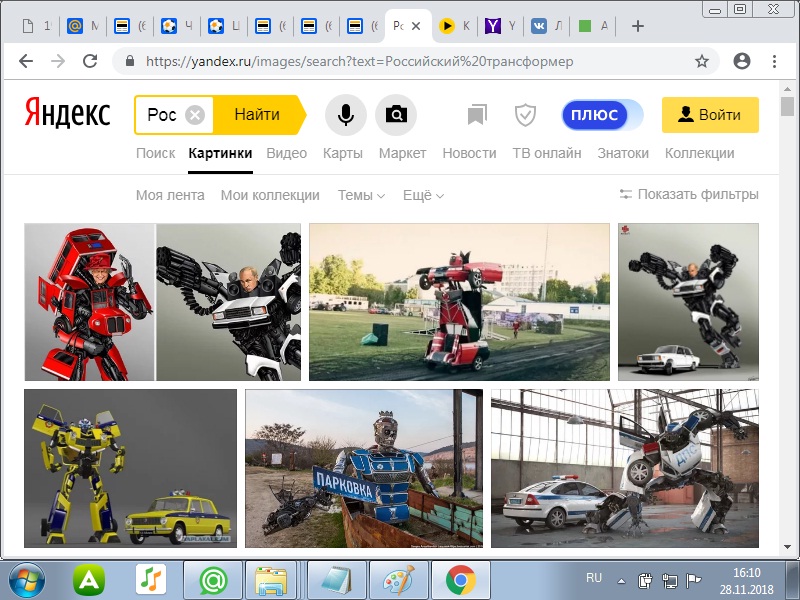Go to the Знатоки tab
800x600 pixels.
tap(623, 153)
